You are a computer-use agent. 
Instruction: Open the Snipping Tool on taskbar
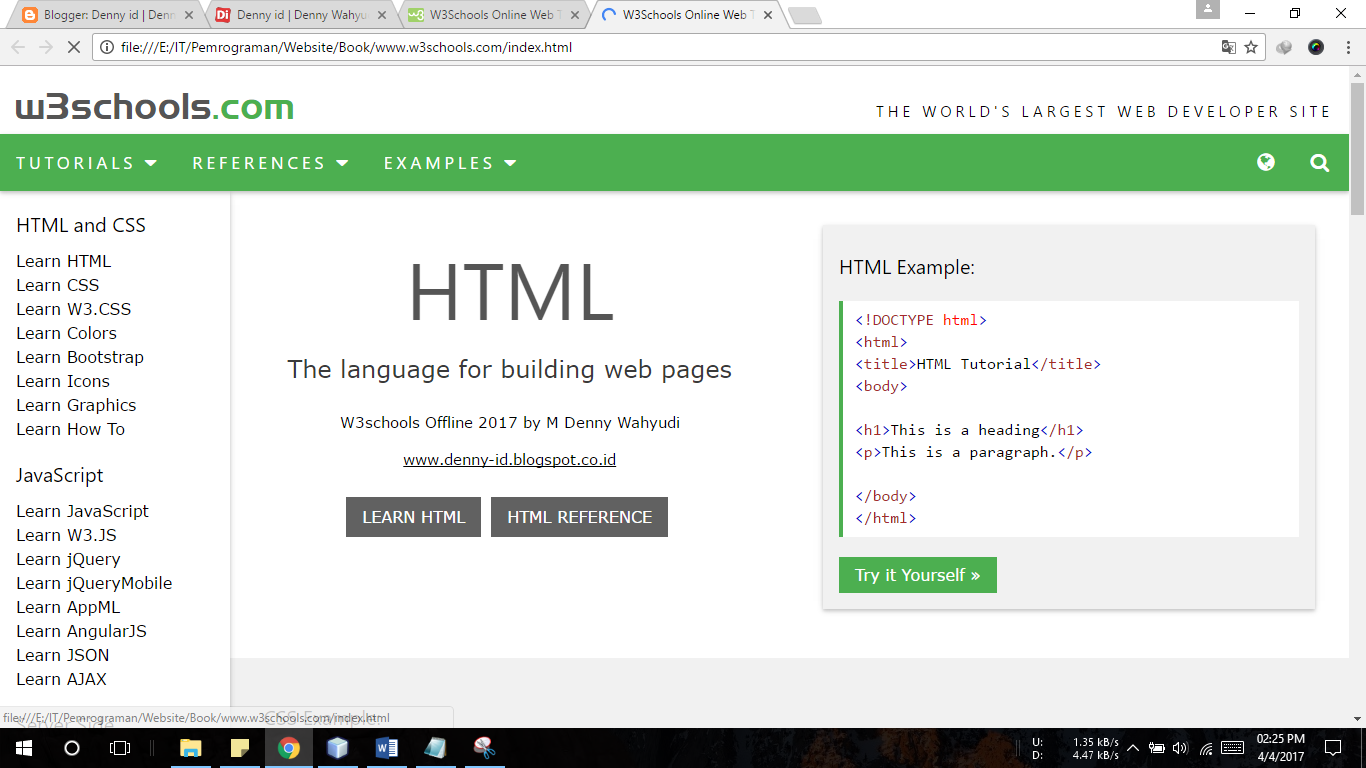[485, 748]
